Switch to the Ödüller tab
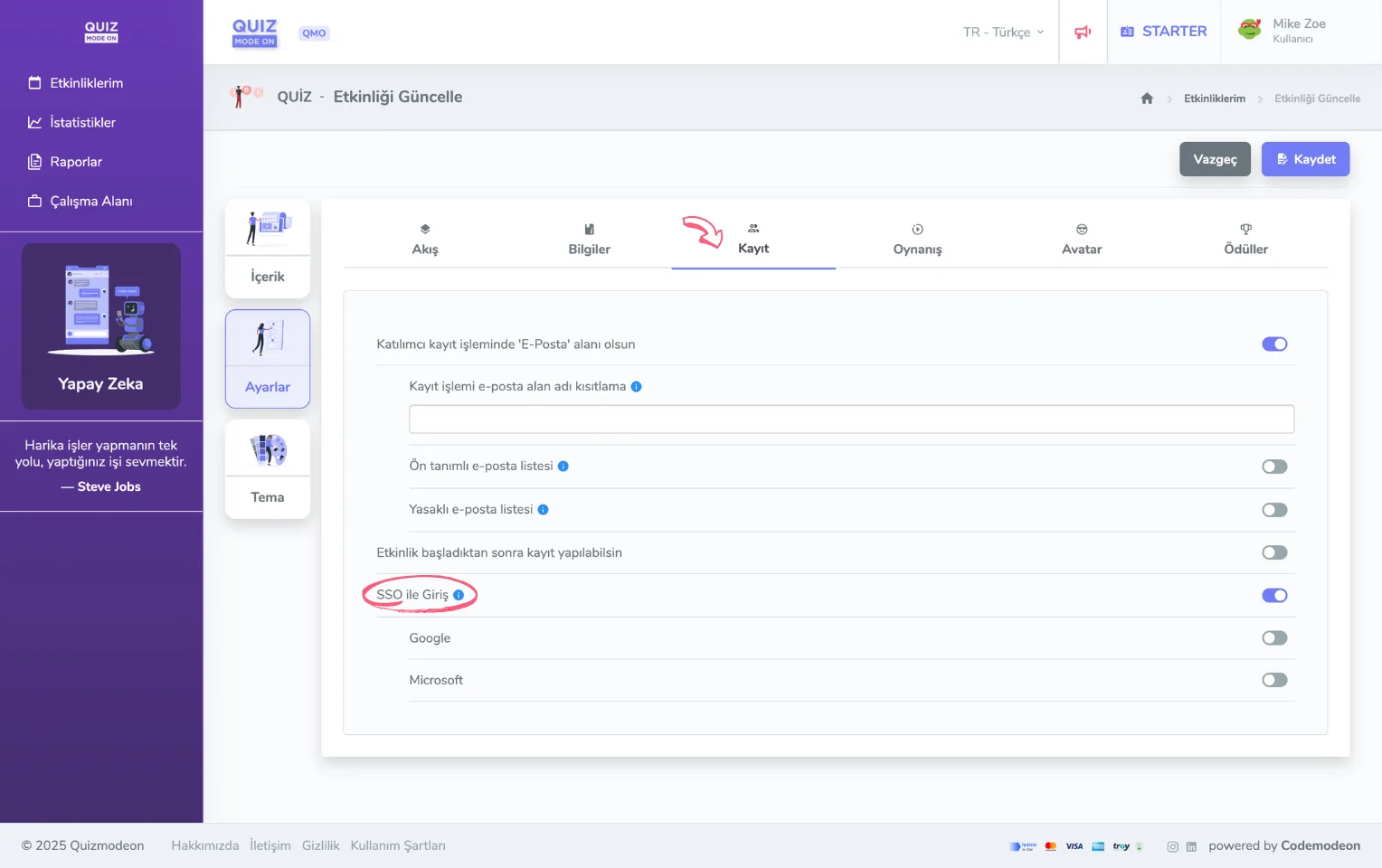 (1245, 241)
